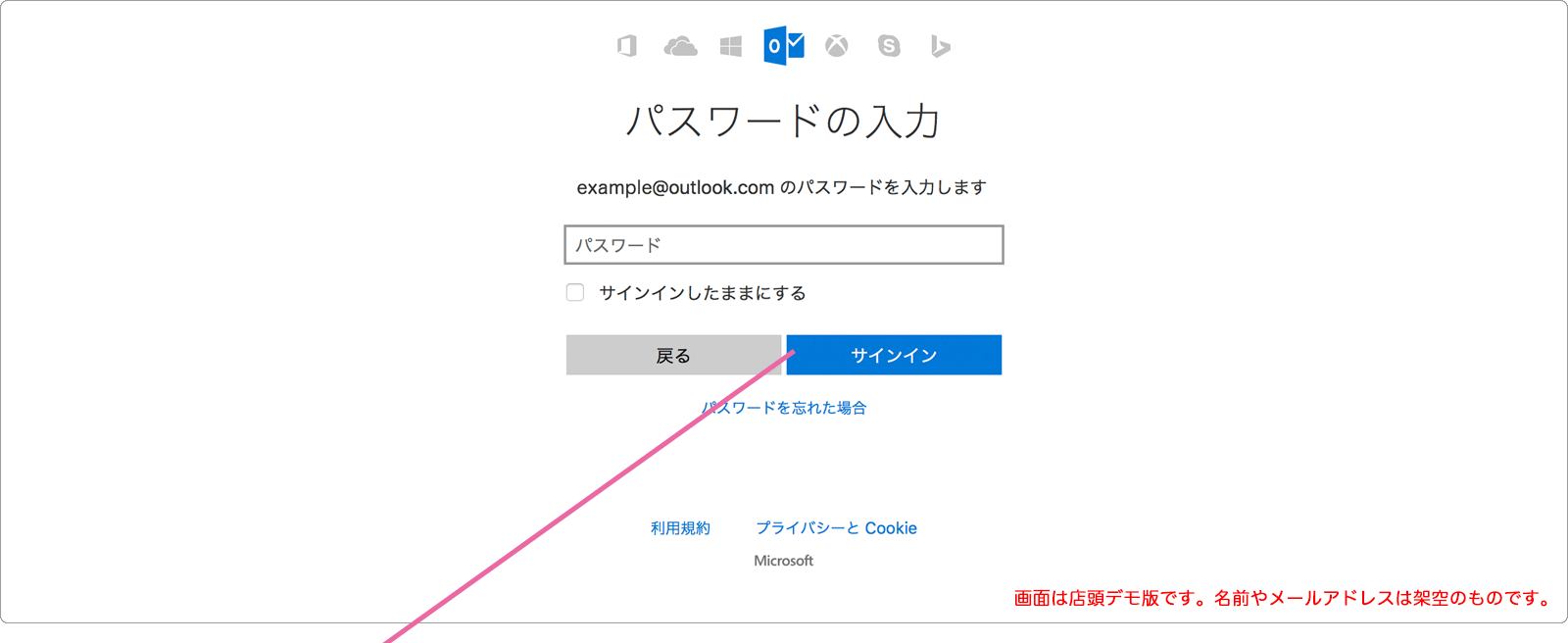Open the パスワードを忘れた場合 link
This screenshot has height=643, width=1568.
[784, 408]
